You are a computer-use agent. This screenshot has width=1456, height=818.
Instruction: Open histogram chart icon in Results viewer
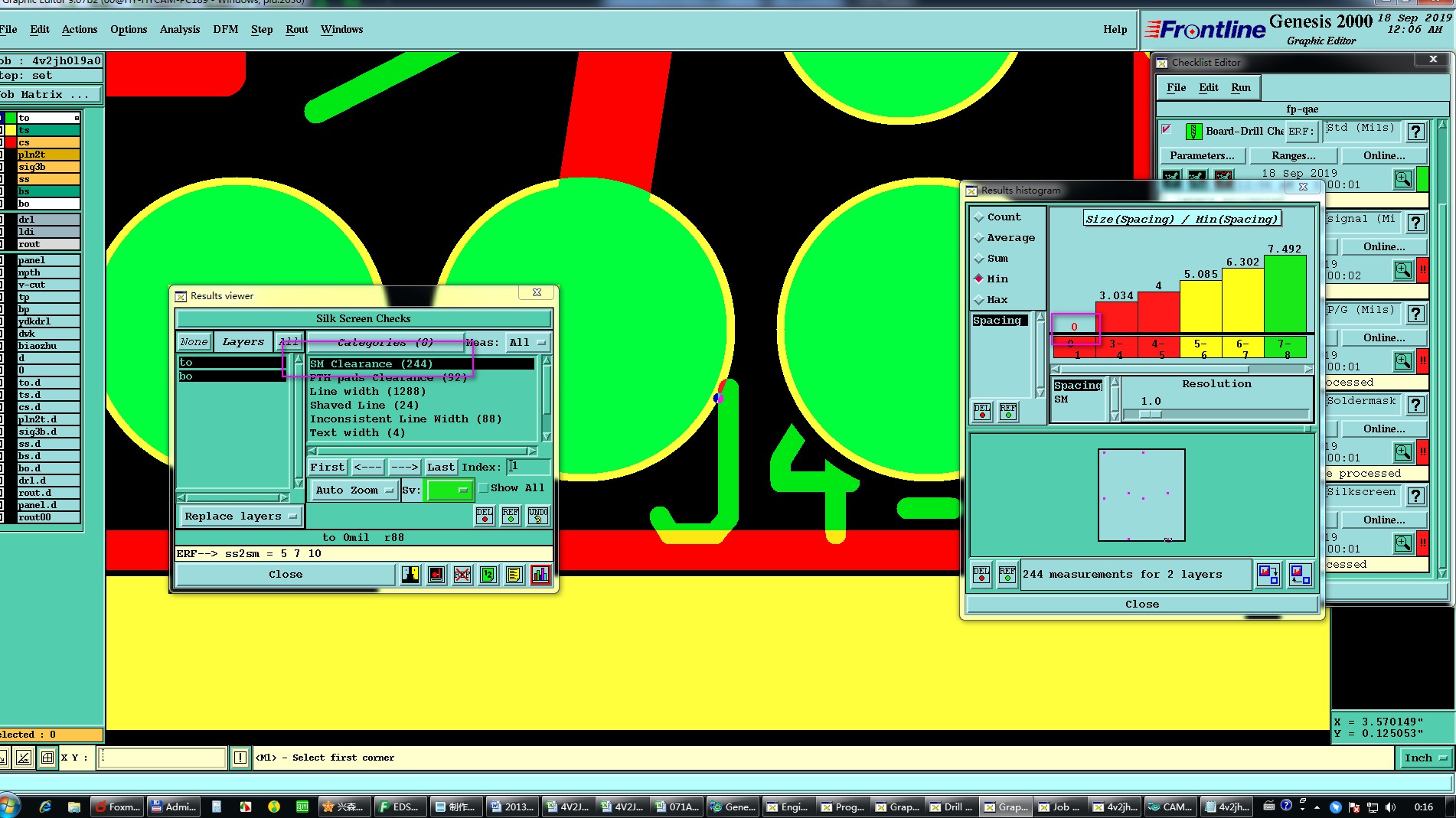click(x=540, y=575)
